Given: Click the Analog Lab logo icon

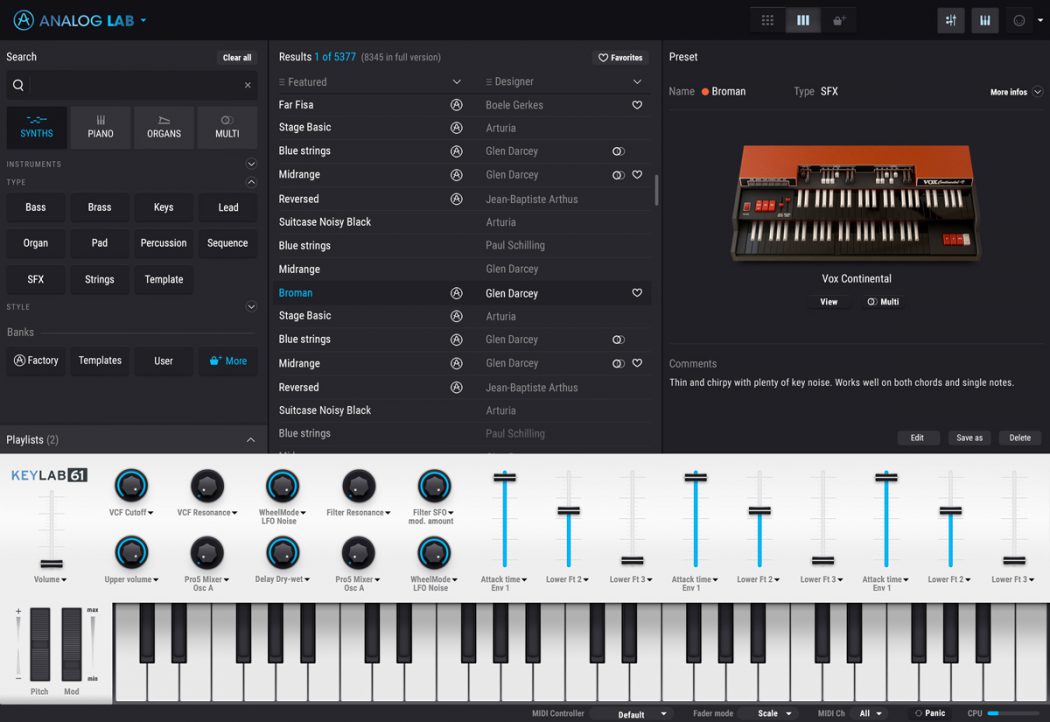Looking at the screenshot, I should coord(23,20).
